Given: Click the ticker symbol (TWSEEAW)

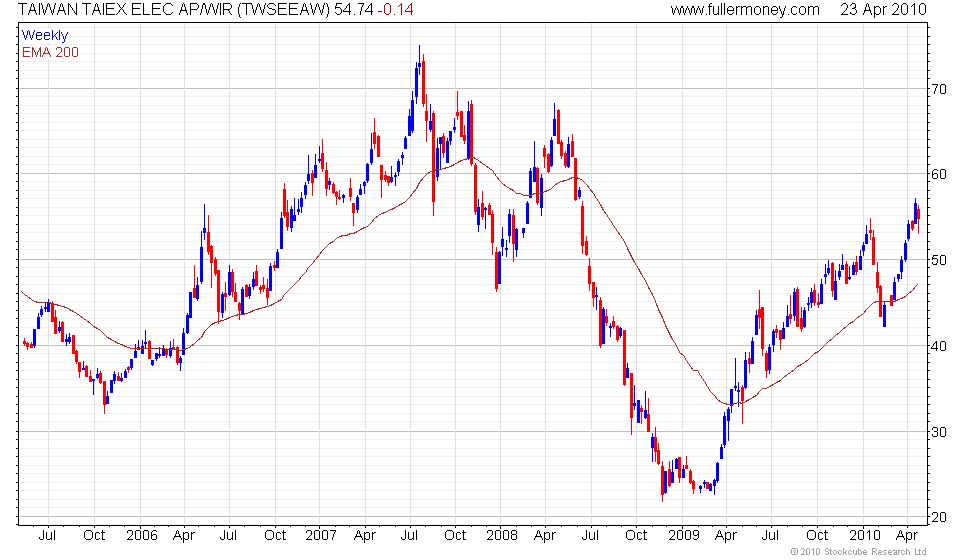Looking at the screenshot, I should click(284, 9).
